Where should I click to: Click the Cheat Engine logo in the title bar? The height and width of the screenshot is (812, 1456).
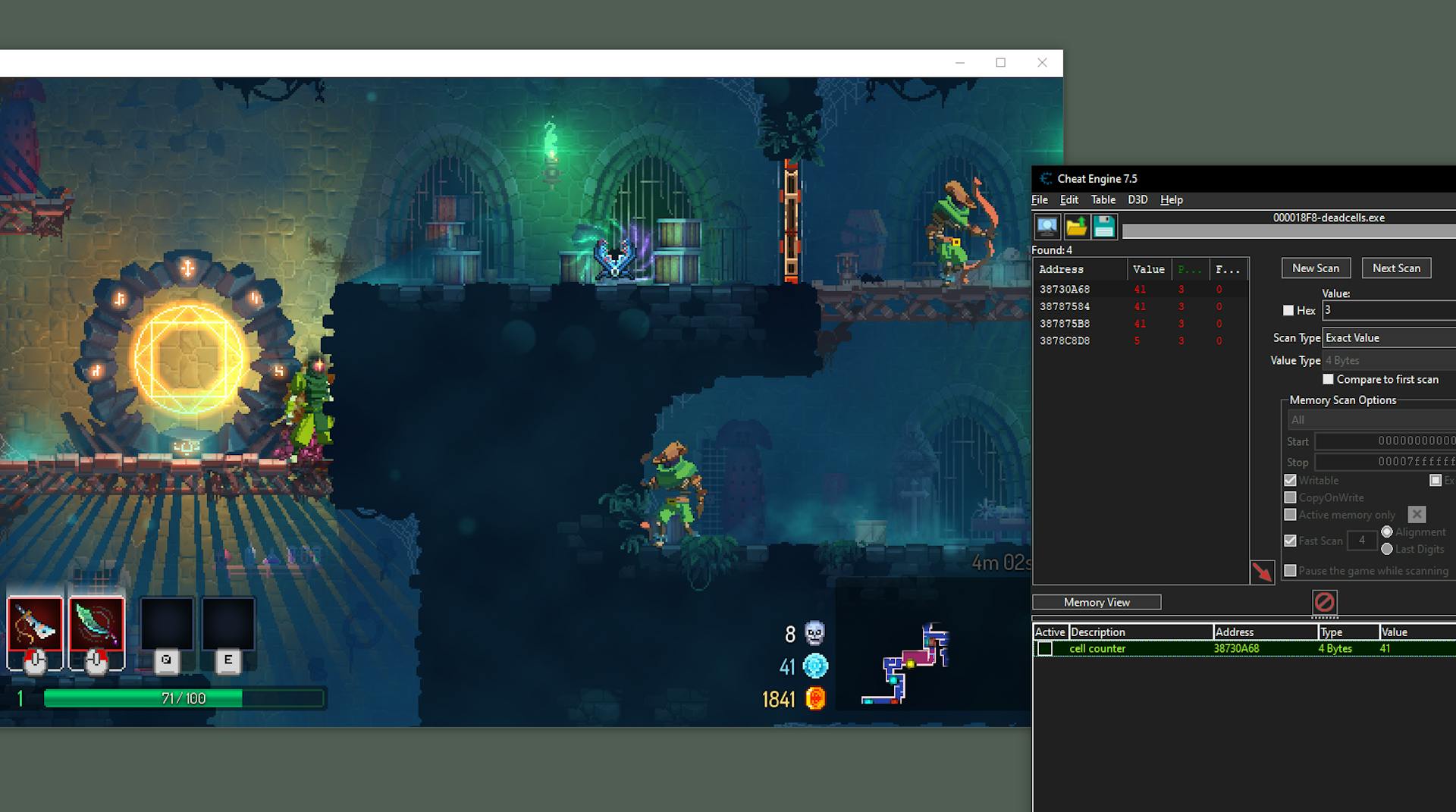pyautogui.click(x=1046, y=178)
